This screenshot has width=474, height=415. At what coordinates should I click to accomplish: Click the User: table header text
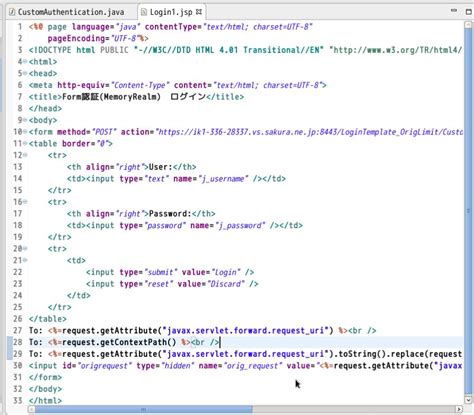tap(160, 167)
